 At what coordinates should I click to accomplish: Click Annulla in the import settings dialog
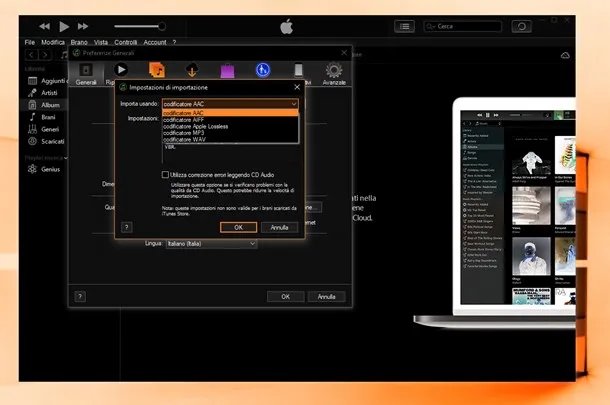click(x=279, y=227)
